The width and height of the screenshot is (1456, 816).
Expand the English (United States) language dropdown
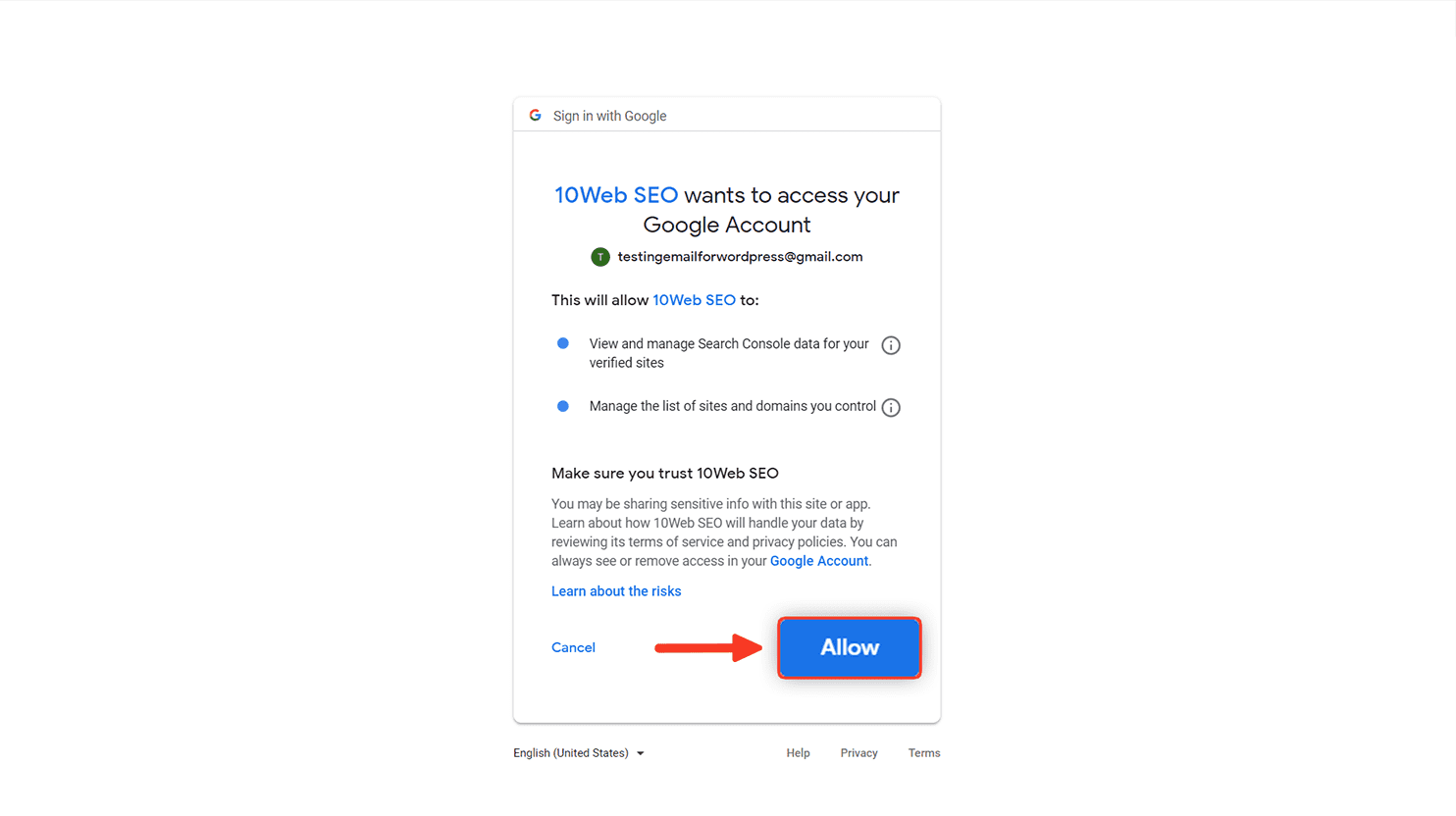(579, 753)
